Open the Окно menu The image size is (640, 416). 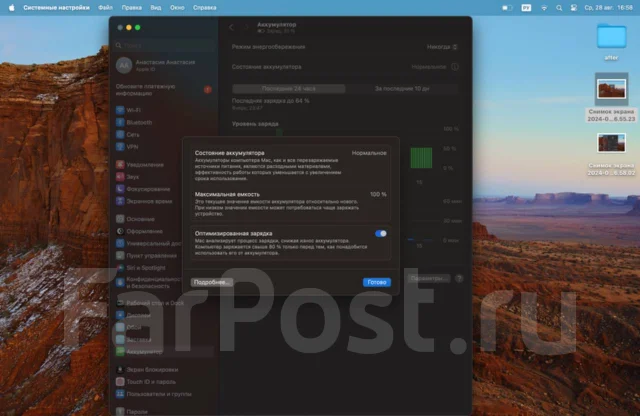[x=177, y=8]
